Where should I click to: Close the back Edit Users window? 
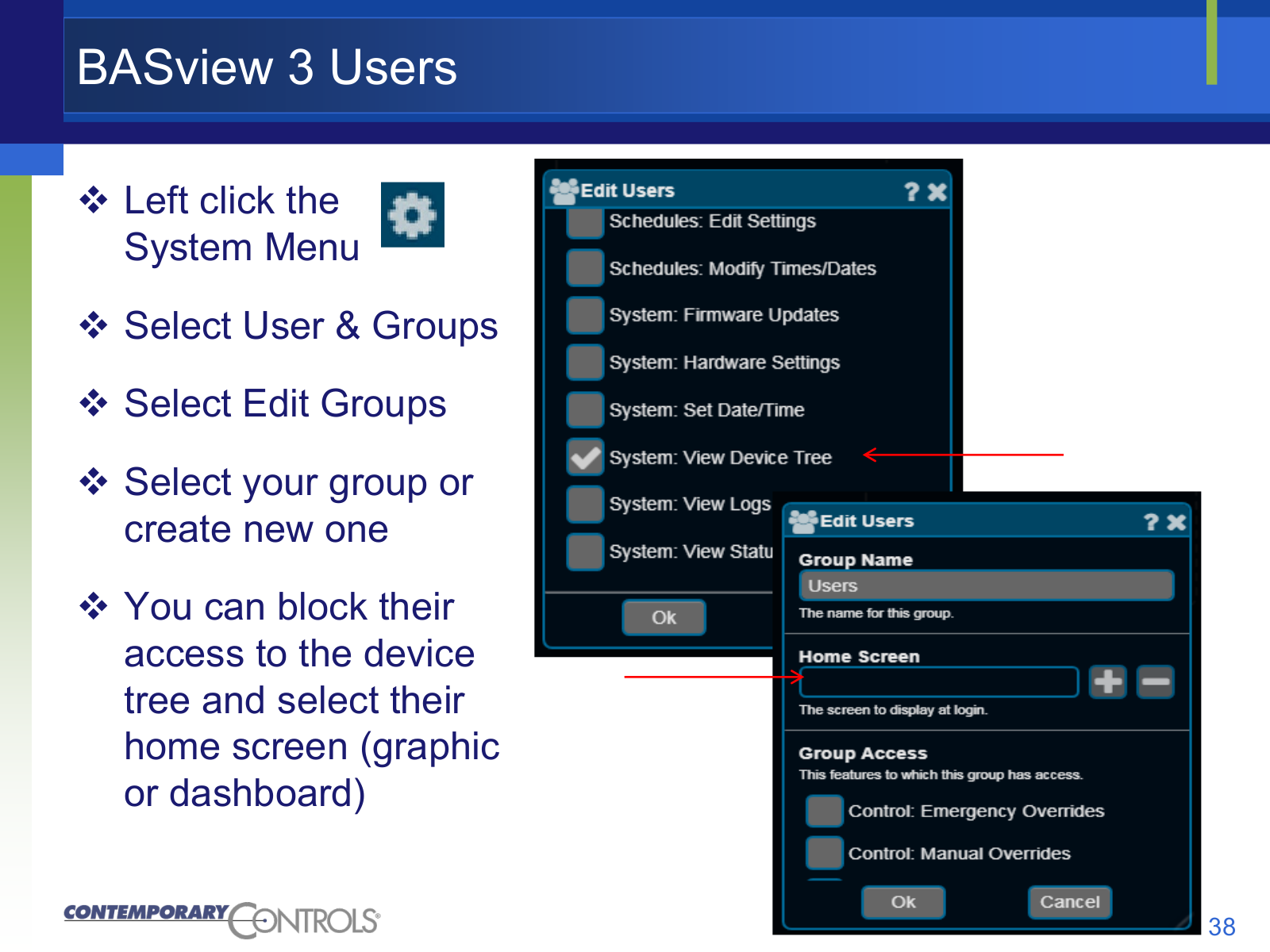(937, 191)
